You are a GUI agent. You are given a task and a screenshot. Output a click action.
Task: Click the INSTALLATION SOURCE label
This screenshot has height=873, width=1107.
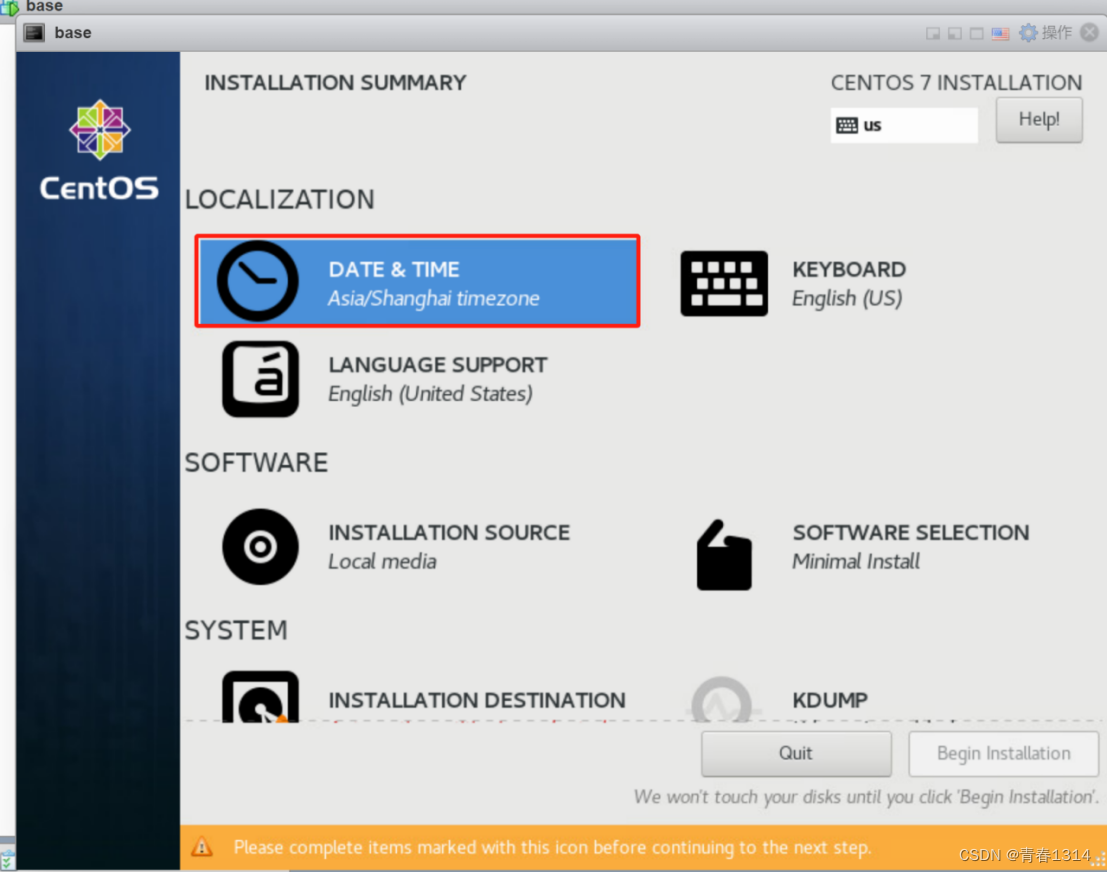pyautogui.click(x=449, y=533)
